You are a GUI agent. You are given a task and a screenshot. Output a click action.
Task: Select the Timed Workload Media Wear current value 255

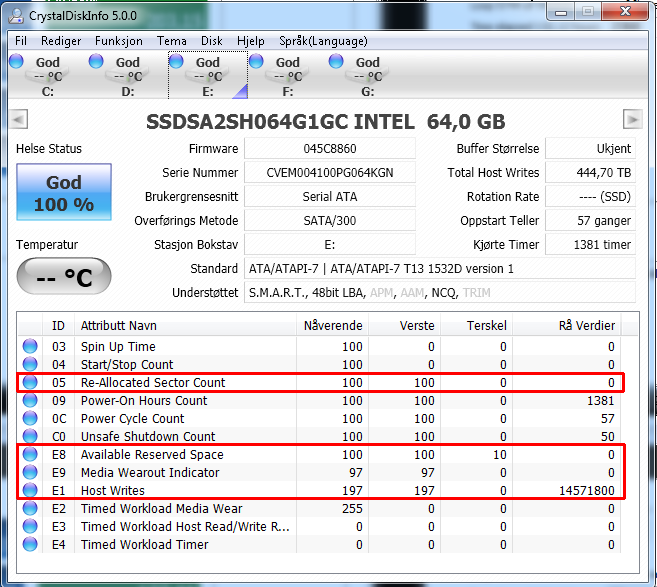click(352, 509)
